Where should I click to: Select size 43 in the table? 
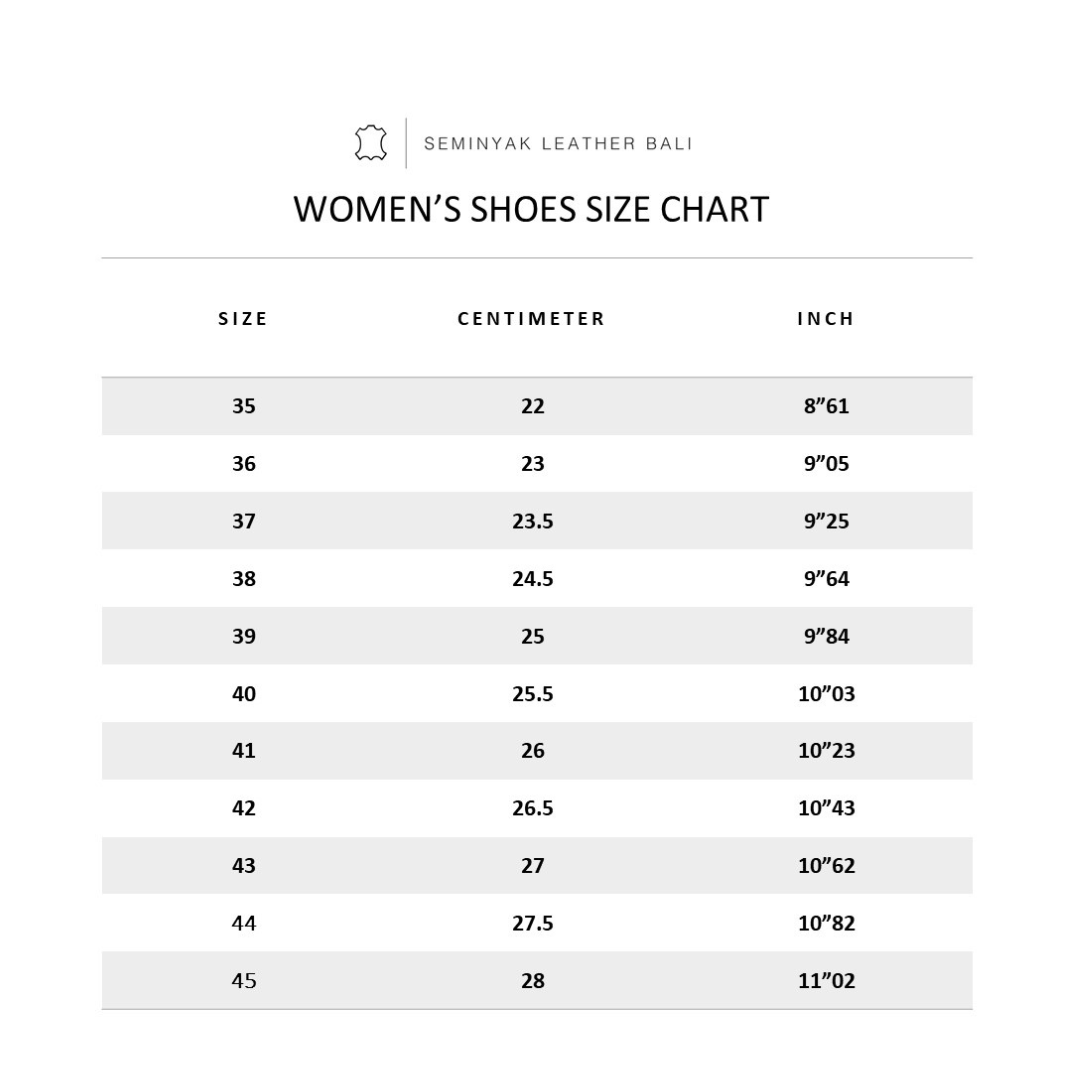coord(244,866)
